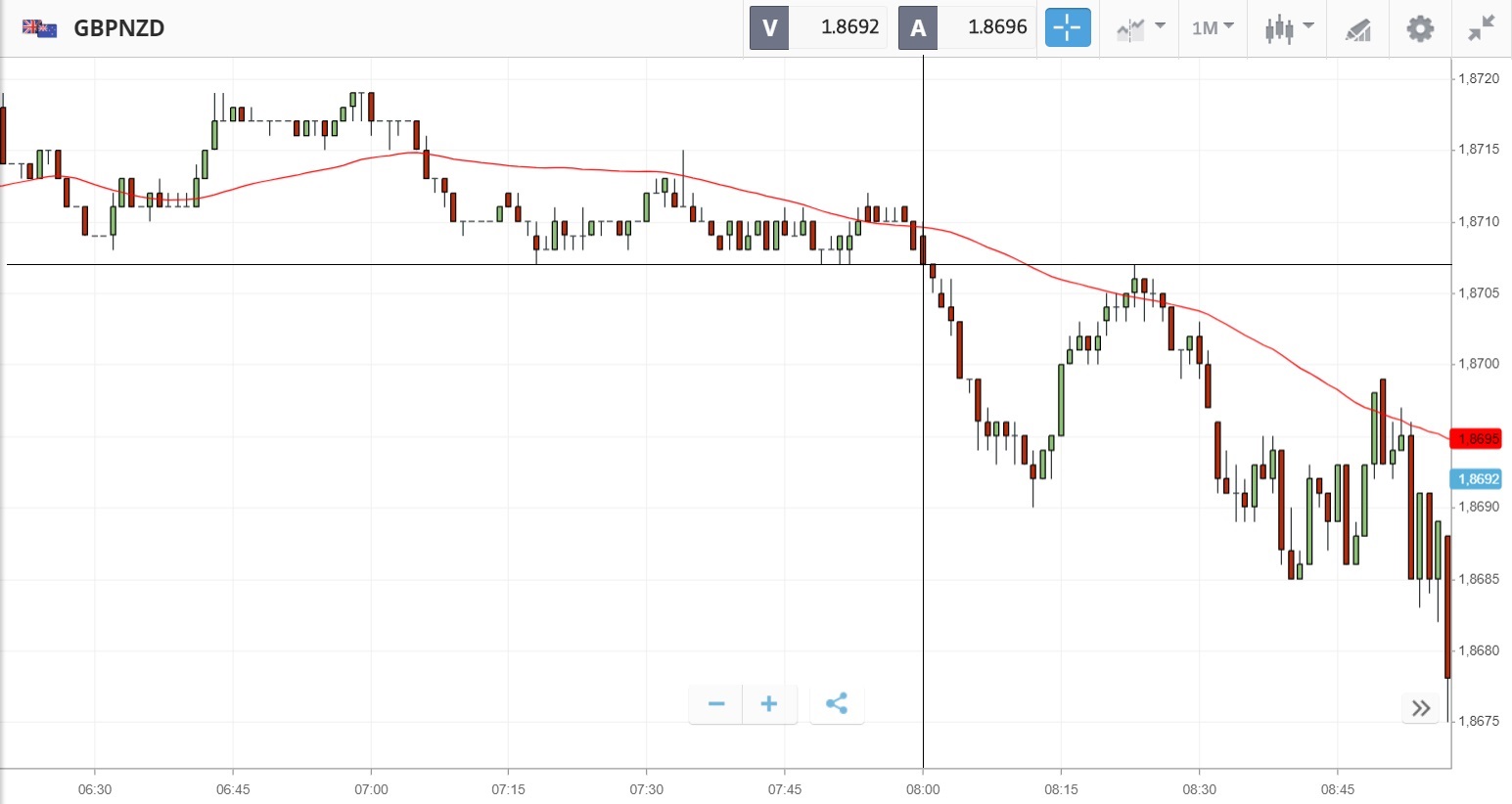Open the compare chart dropdown
Image resolution: width=1512 pixels, height=804 pixels.
1140,27
